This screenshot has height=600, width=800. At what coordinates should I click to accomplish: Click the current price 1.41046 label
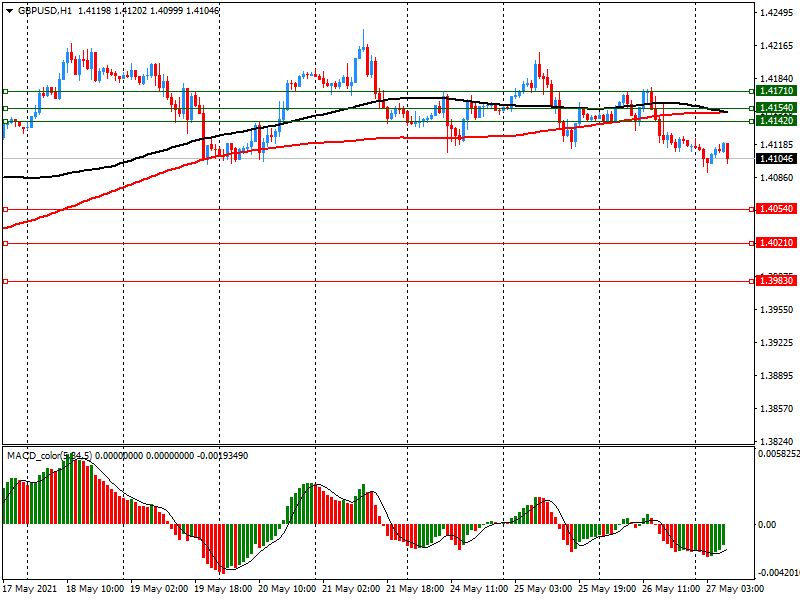pyautogui.click(x=775, y=159)
